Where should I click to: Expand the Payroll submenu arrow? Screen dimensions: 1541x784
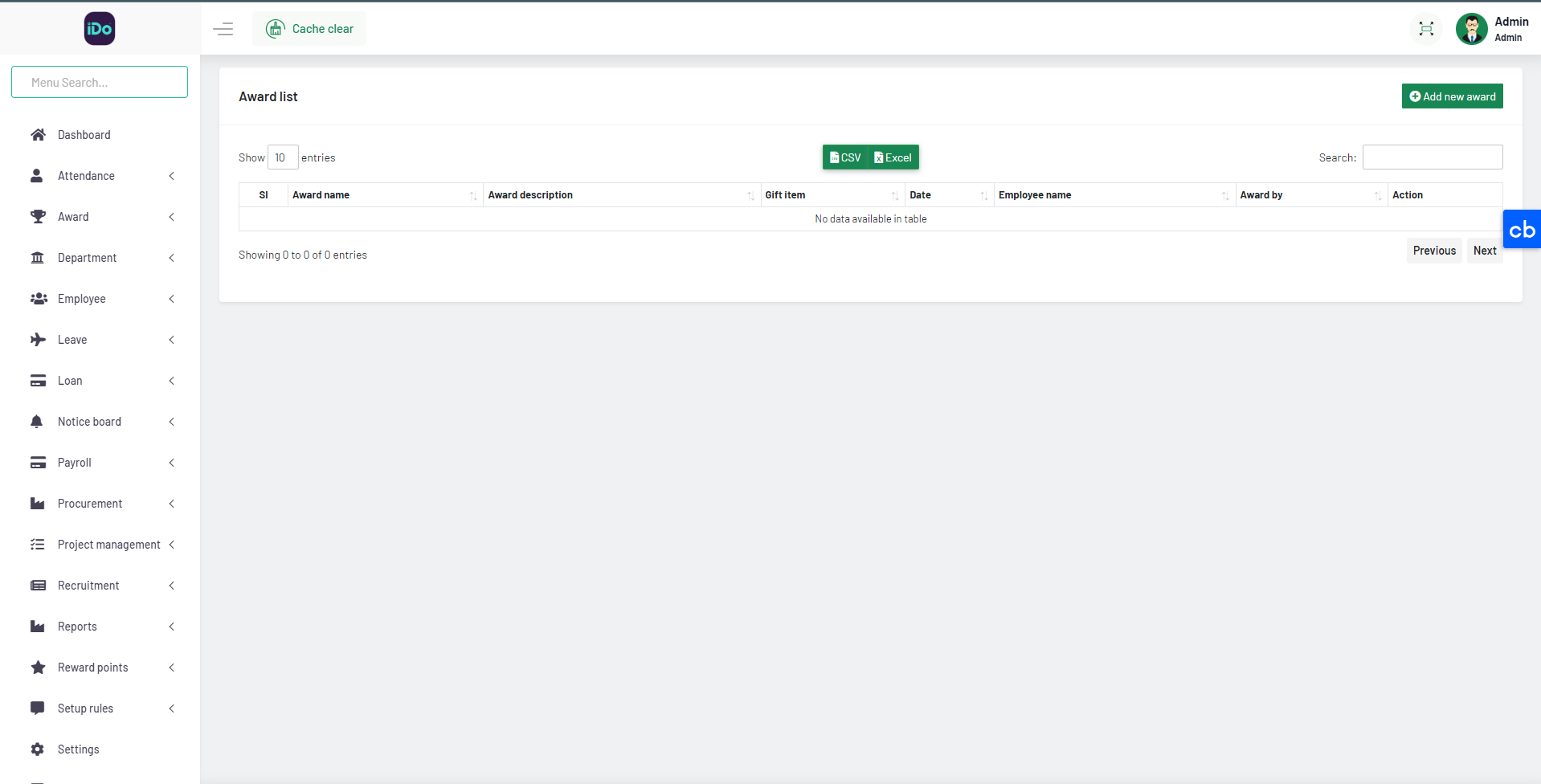pyautogui.click(x=171, y=463)
